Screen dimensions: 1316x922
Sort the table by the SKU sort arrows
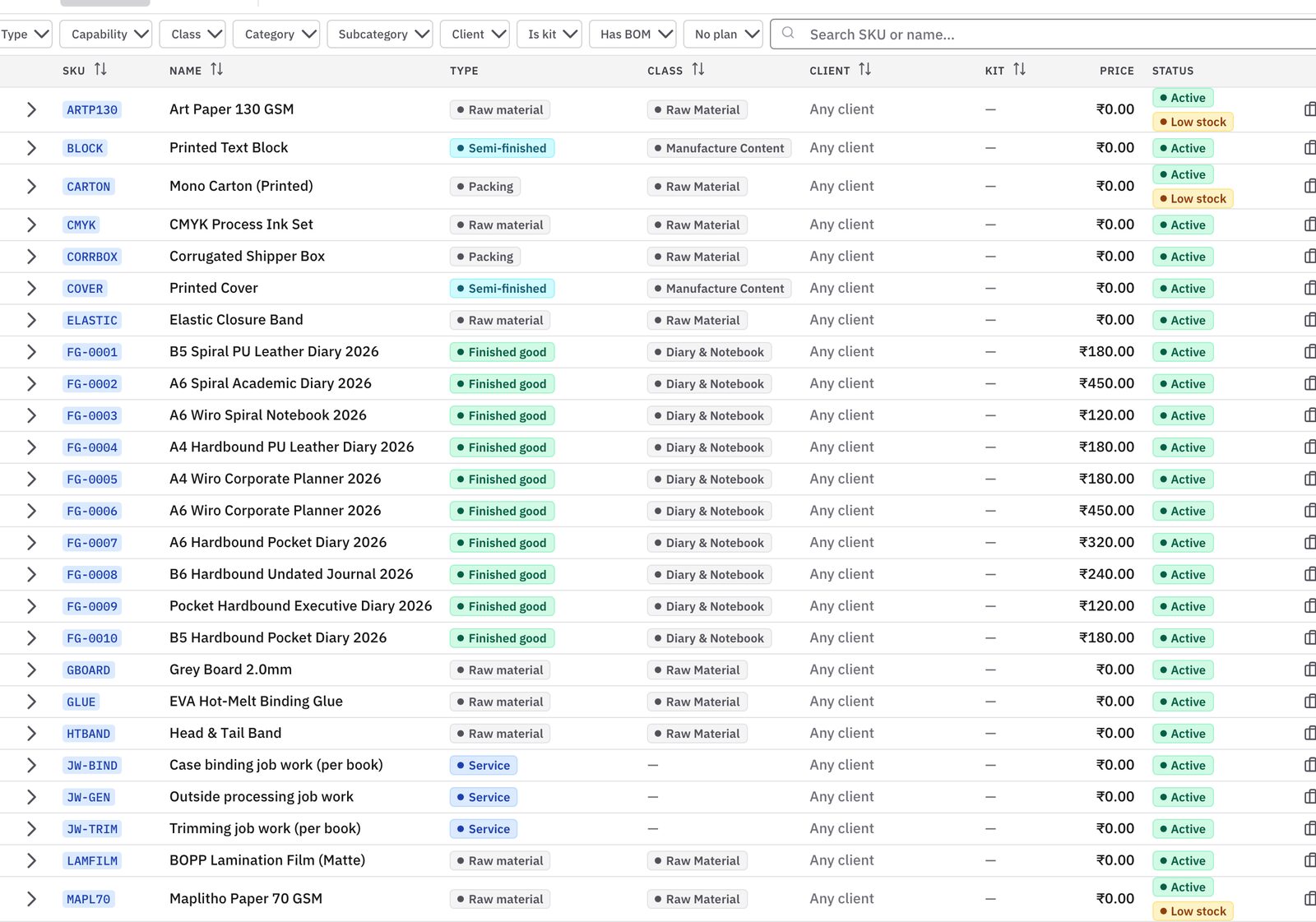tap(100, 70)
